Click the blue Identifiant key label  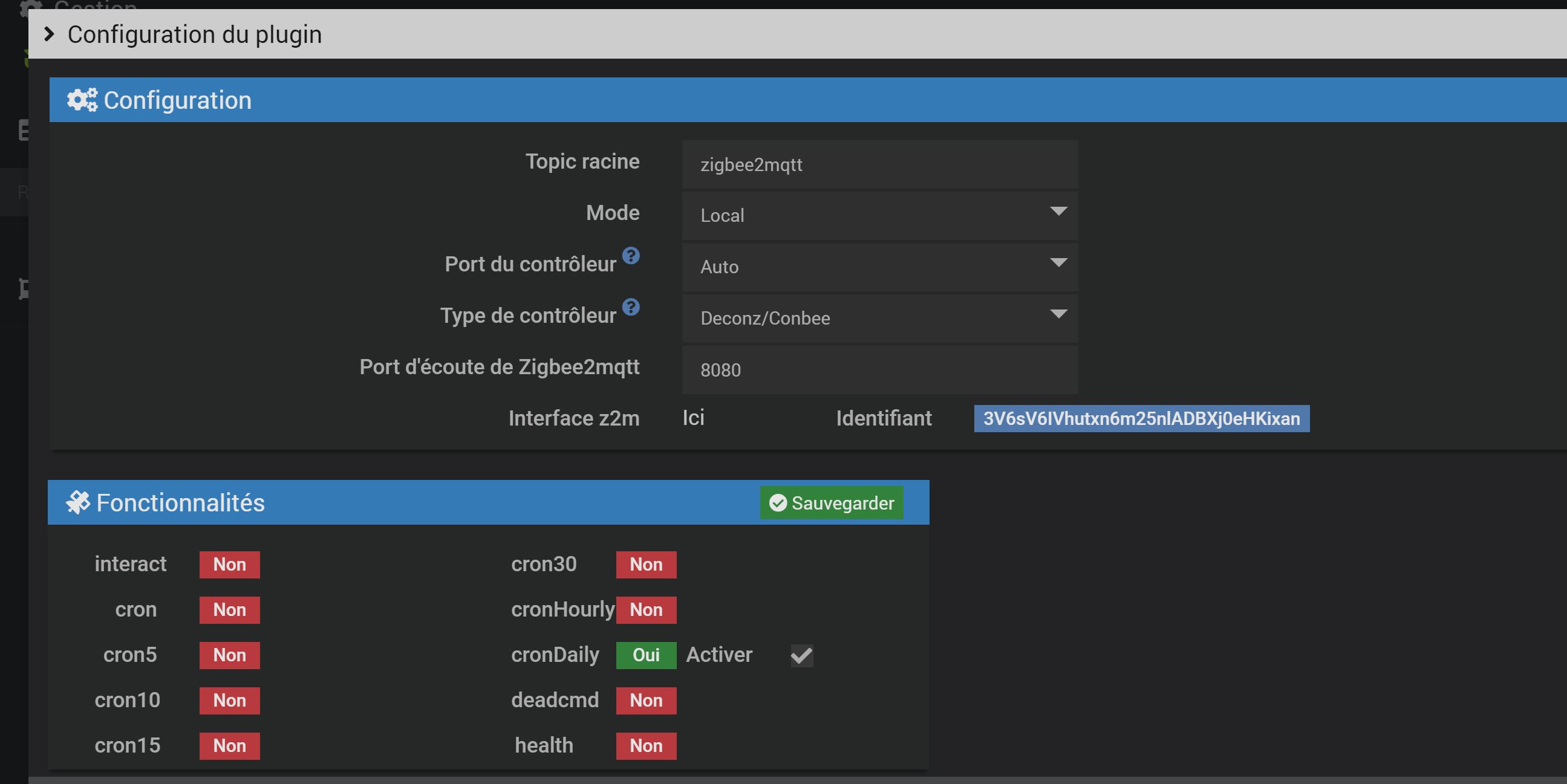pyautogui.click(x=1141, y=418)
